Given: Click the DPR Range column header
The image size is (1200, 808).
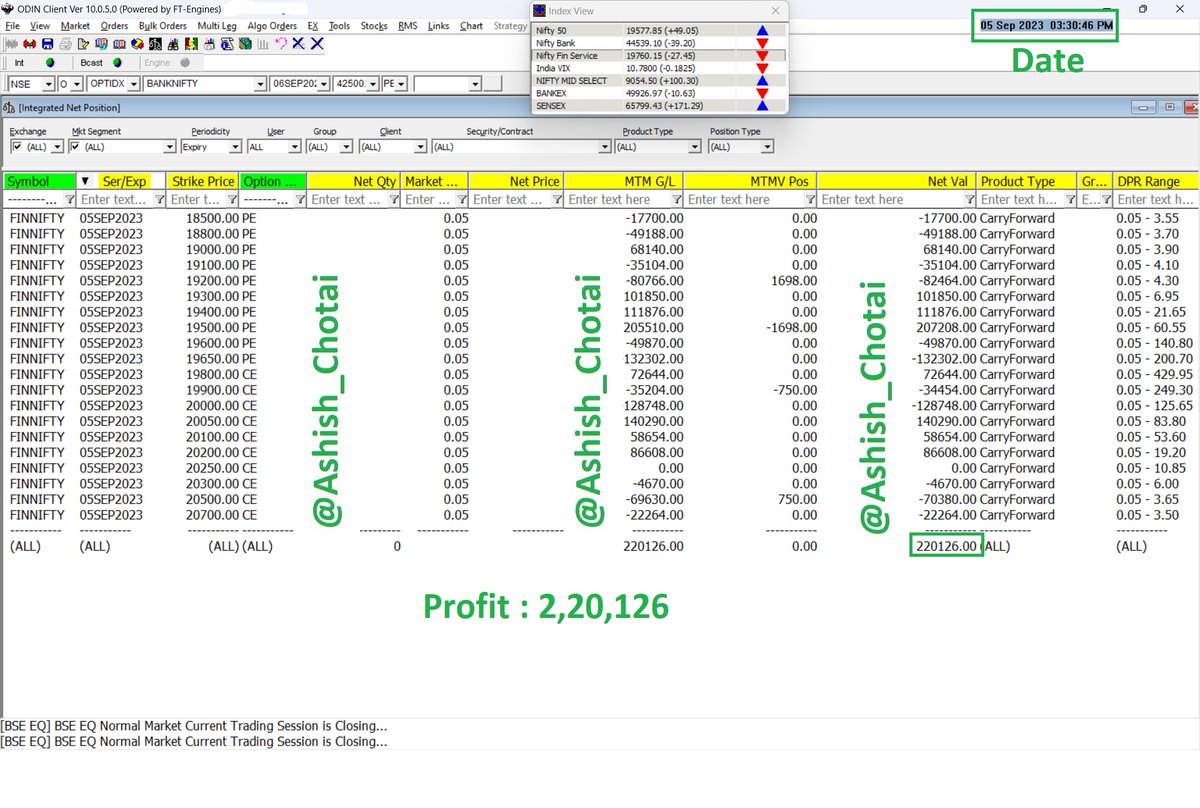Looking at the screenshot, I should (x=1157, y=181).
